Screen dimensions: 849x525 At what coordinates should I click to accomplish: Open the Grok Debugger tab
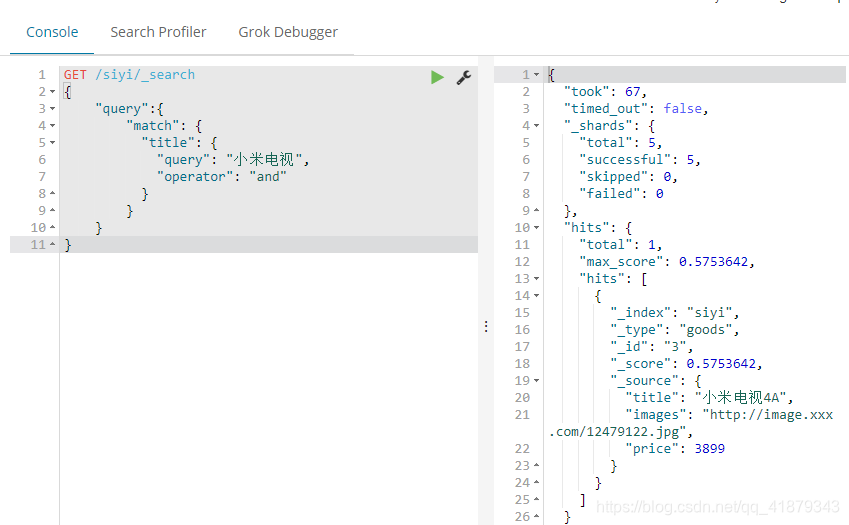(x=288, y=32)
